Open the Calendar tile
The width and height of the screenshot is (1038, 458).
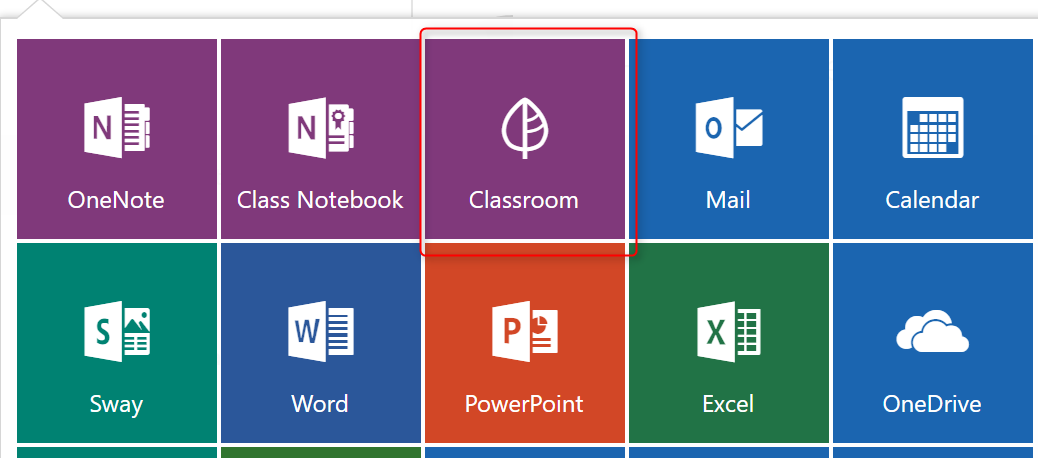click(x=935, y=139)
